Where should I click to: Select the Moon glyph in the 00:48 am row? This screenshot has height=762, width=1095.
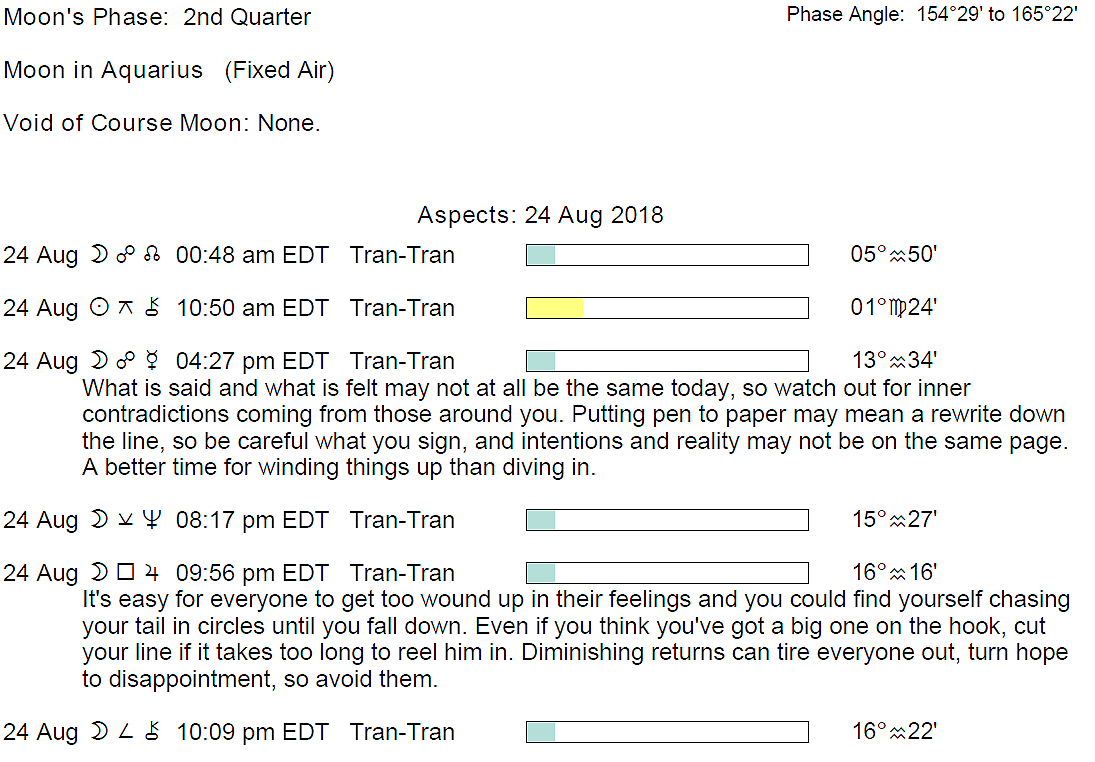(x=99, y=256)
